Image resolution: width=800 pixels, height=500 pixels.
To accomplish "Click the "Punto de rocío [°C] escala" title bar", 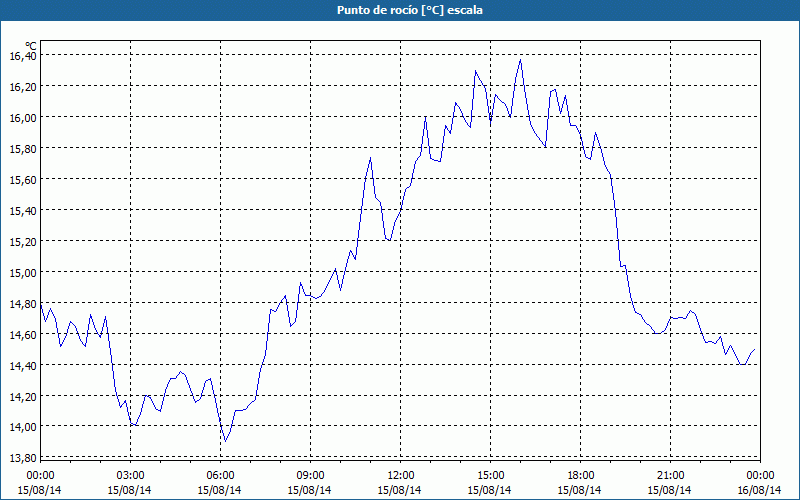I will (400, 10).
